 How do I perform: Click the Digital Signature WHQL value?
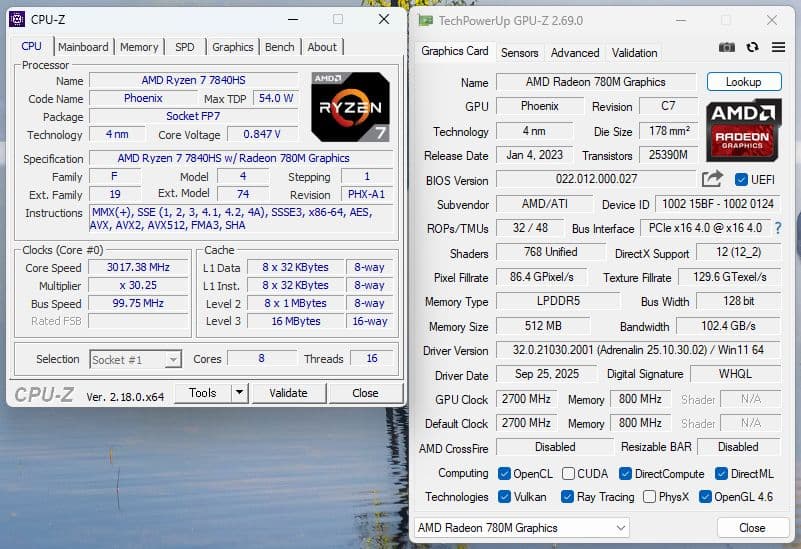click(735, 374)
